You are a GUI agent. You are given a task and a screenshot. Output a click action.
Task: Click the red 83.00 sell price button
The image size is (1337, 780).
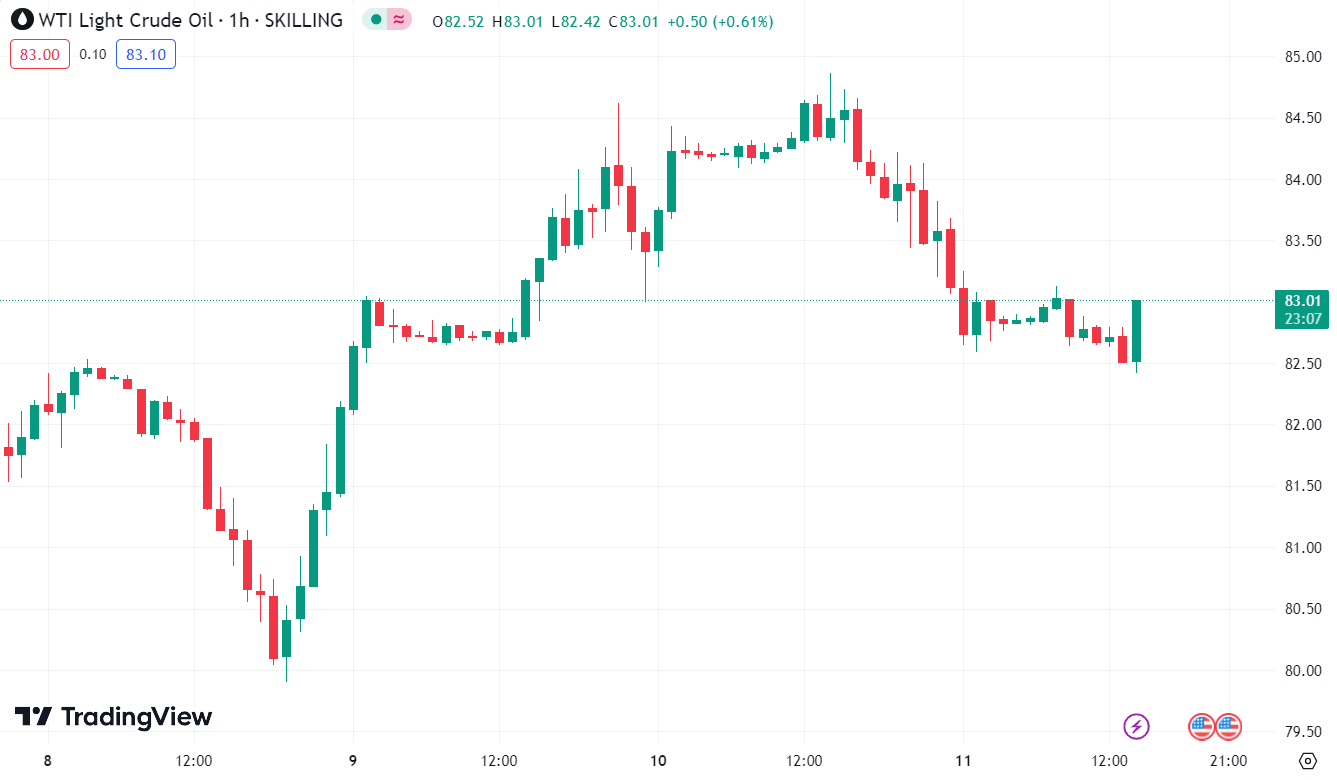coord(40,54)
